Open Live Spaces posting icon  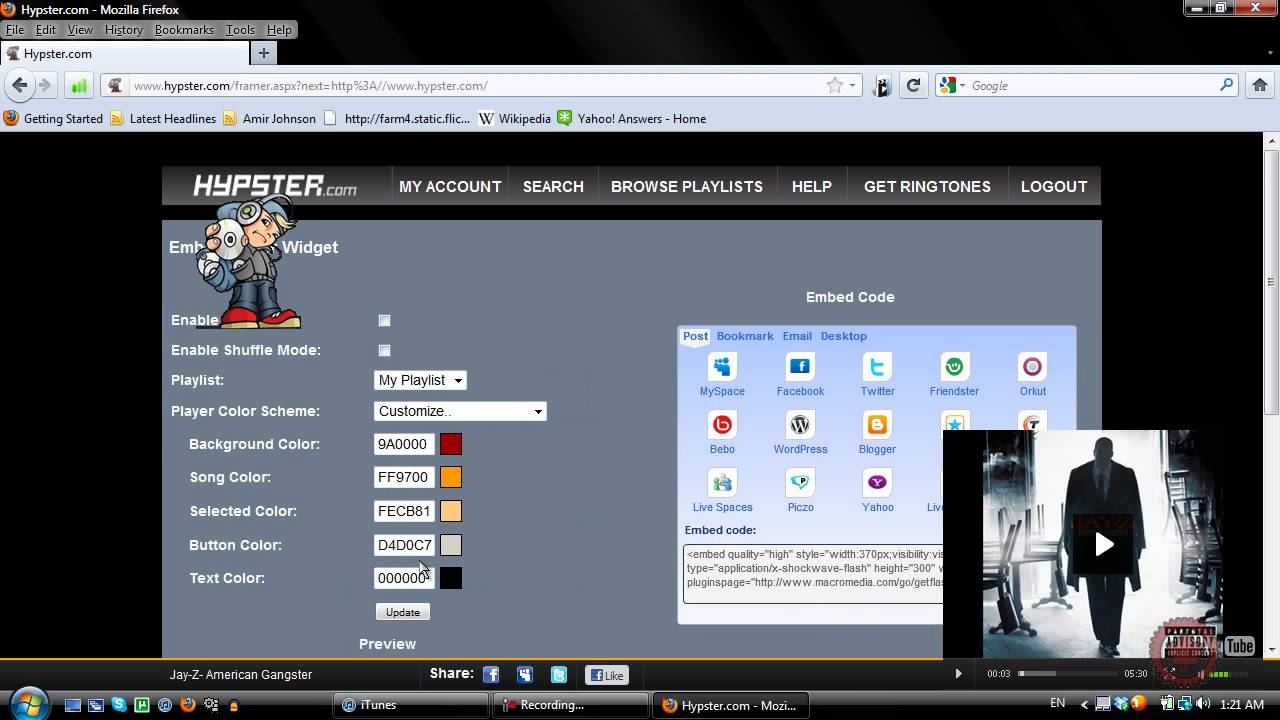pyautogui.click(x=722, y=483)
